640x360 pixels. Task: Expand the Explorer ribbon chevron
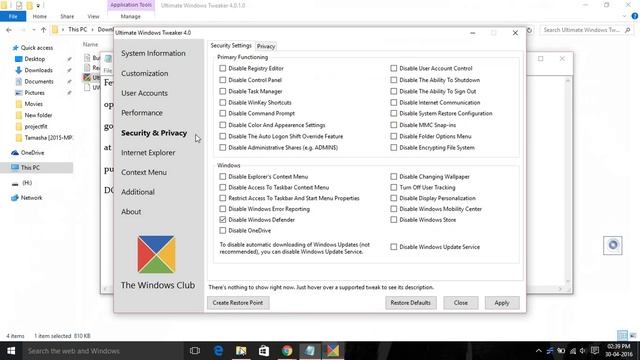click(624, 16)
